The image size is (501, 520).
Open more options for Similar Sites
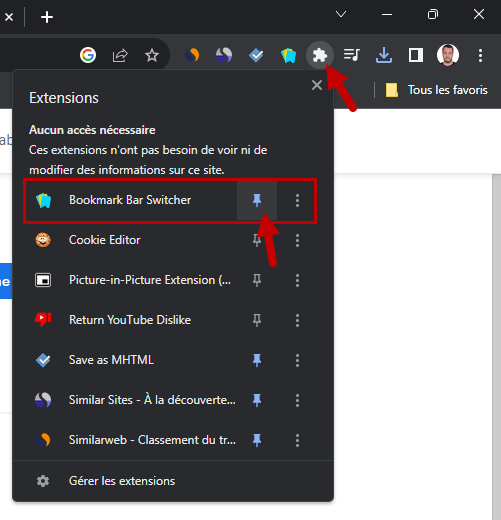[297, 400]
